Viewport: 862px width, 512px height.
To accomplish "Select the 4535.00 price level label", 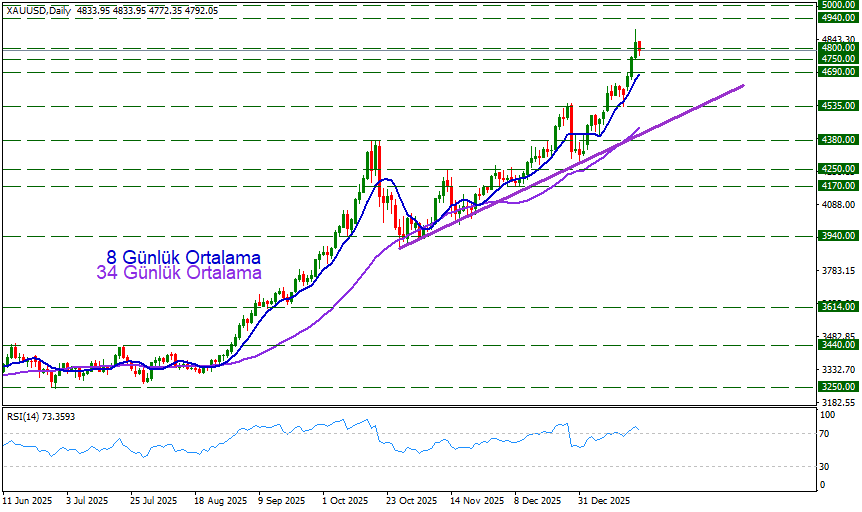I will click(836, 105).
